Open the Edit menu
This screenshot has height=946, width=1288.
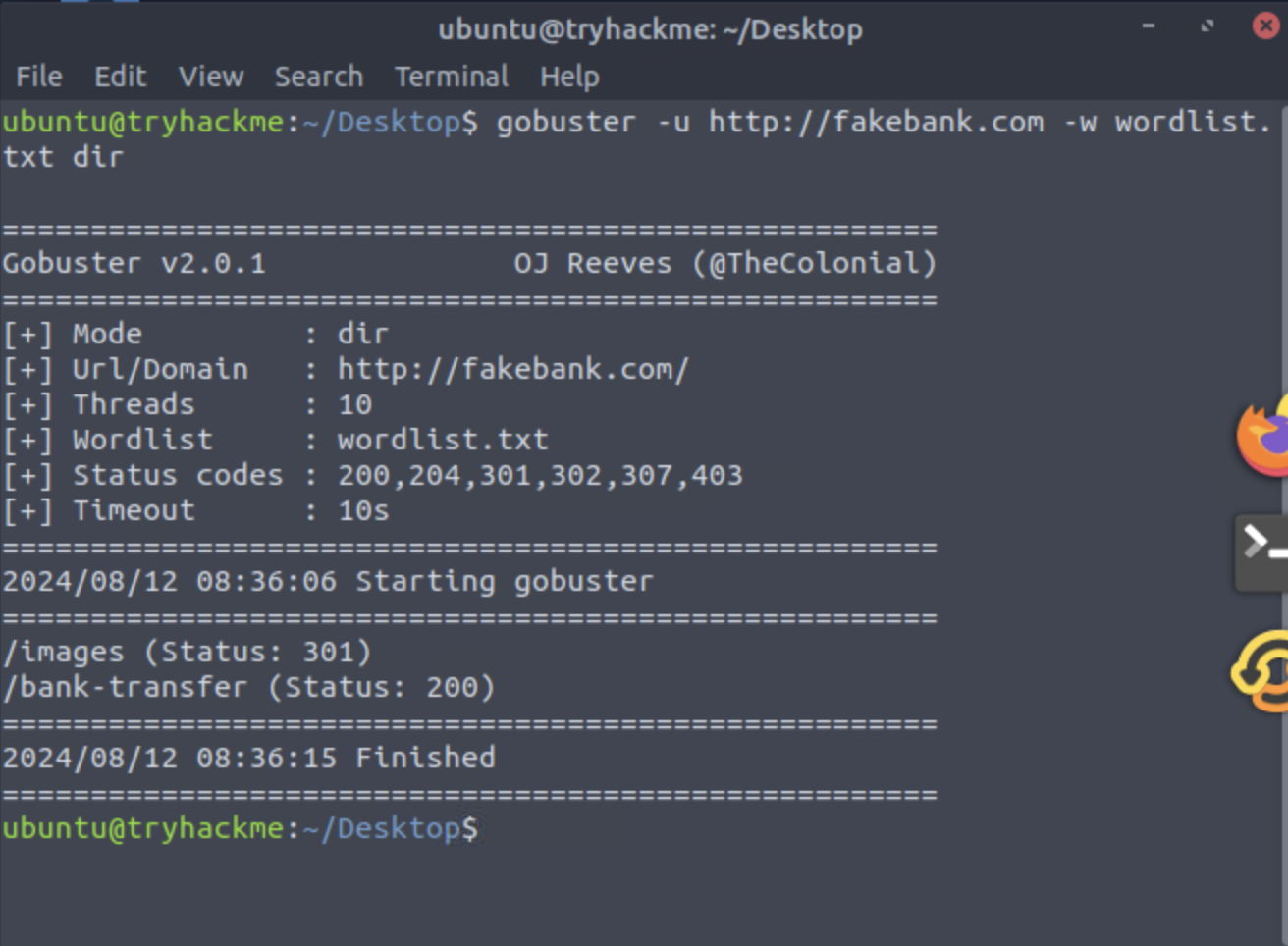coord(120,77)
